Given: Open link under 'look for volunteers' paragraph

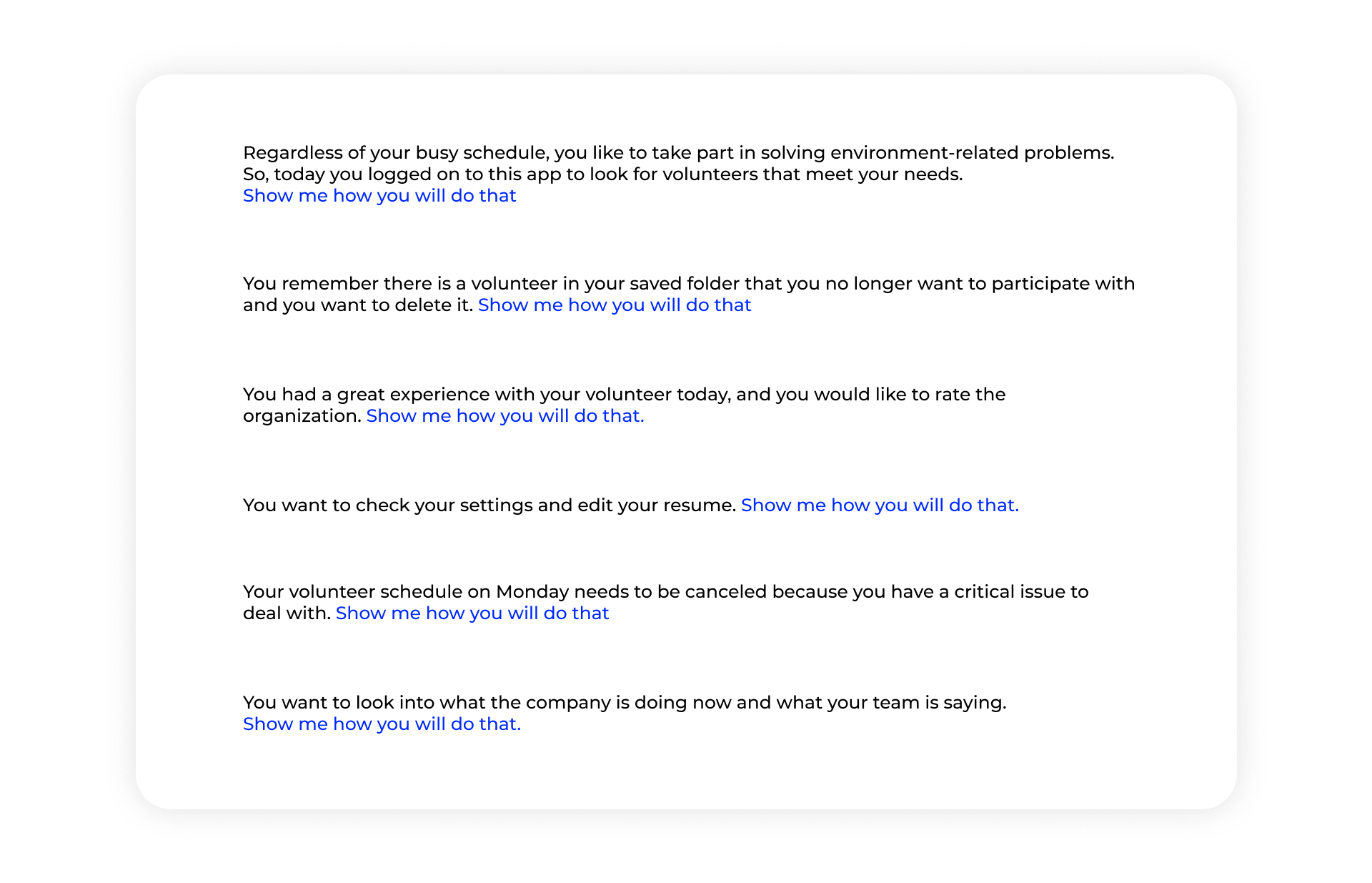Looking at the screenshot, I should coord(379,196).
